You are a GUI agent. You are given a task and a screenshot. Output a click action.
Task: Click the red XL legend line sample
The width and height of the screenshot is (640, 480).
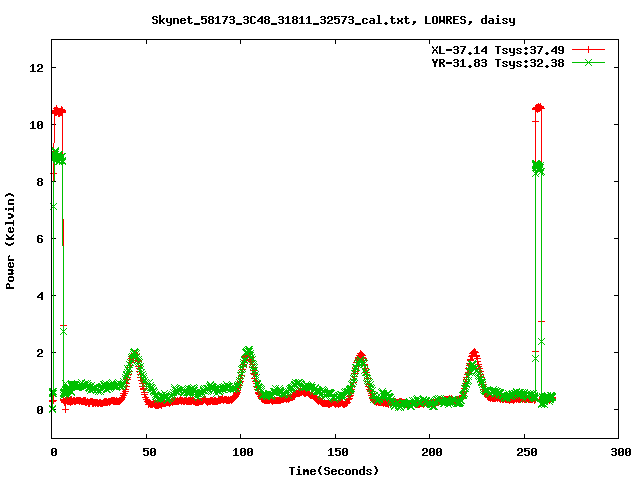point(589,49)
